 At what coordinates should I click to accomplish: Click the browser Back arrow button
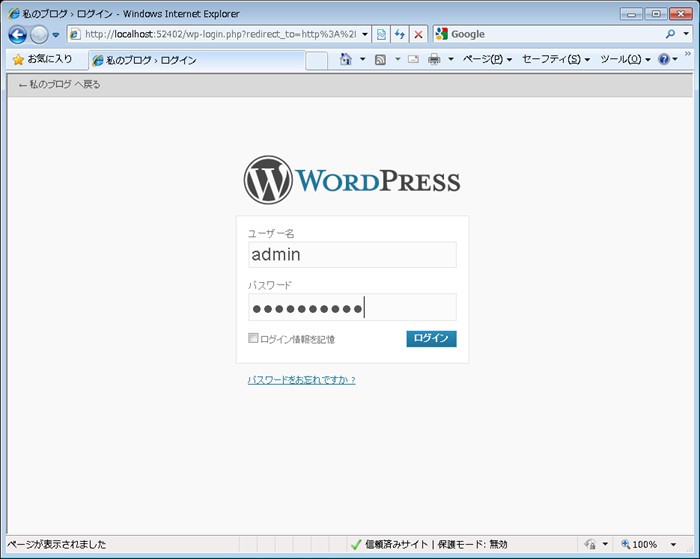coord(17,35)
